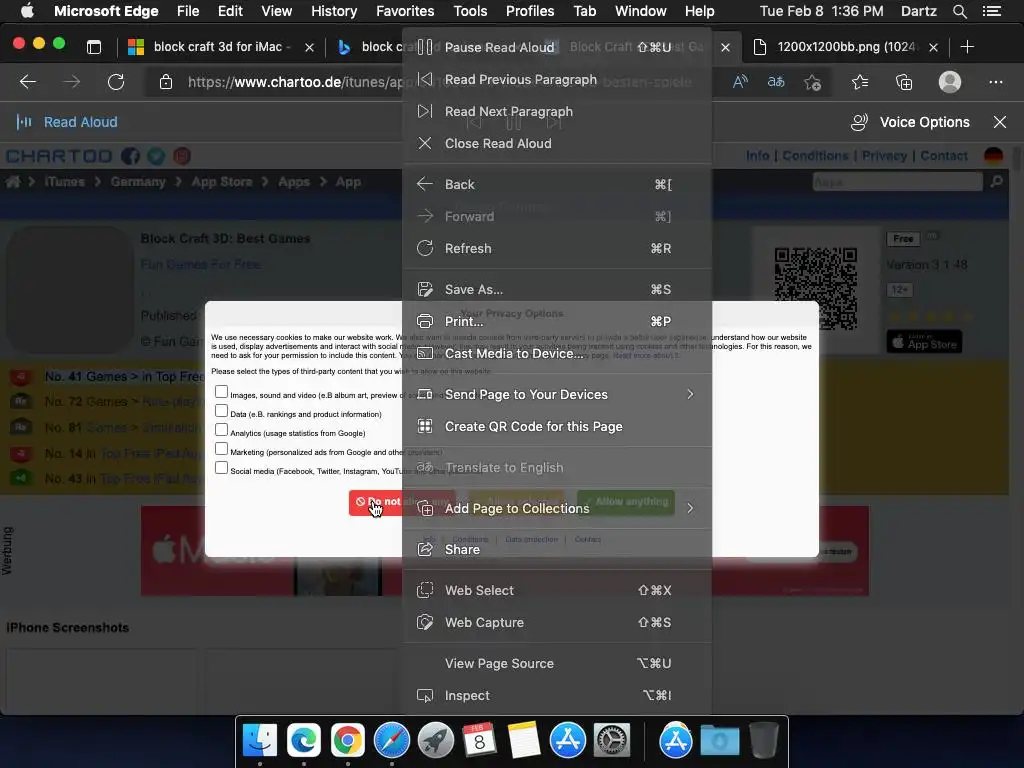
Task: Click the site lock icon in address bar
Action: click(166, 82)
